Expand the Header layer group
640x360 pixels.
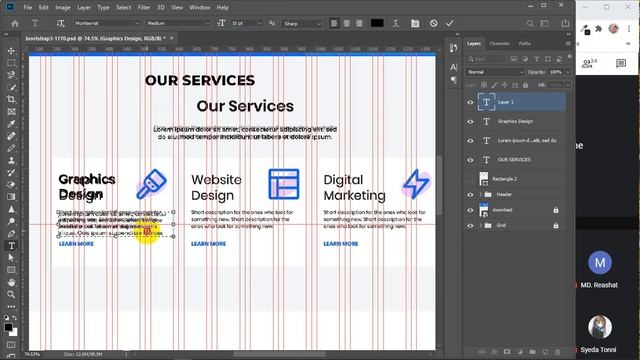click(480, 195)
